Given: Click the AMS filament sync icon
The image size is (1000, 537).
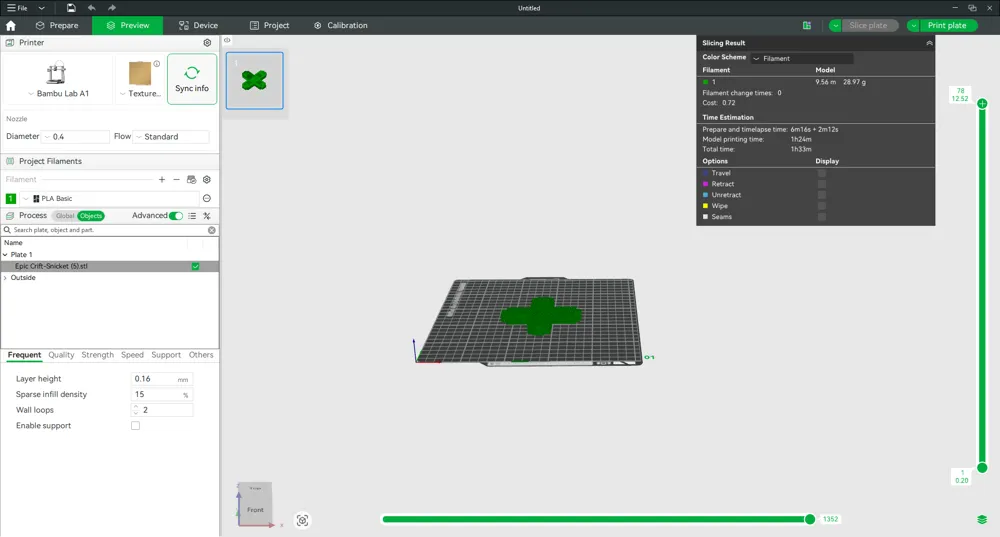Looking at the screenshot, I should pyautogui.click(x=191, y=180).
